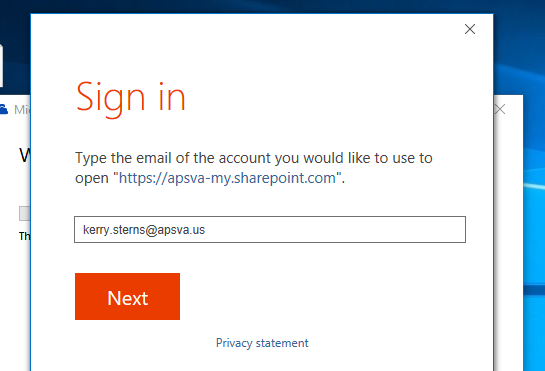The height and width of the screenshot is (371, 545).
Task: Click the orange Sign in heading
Action: 131,97
